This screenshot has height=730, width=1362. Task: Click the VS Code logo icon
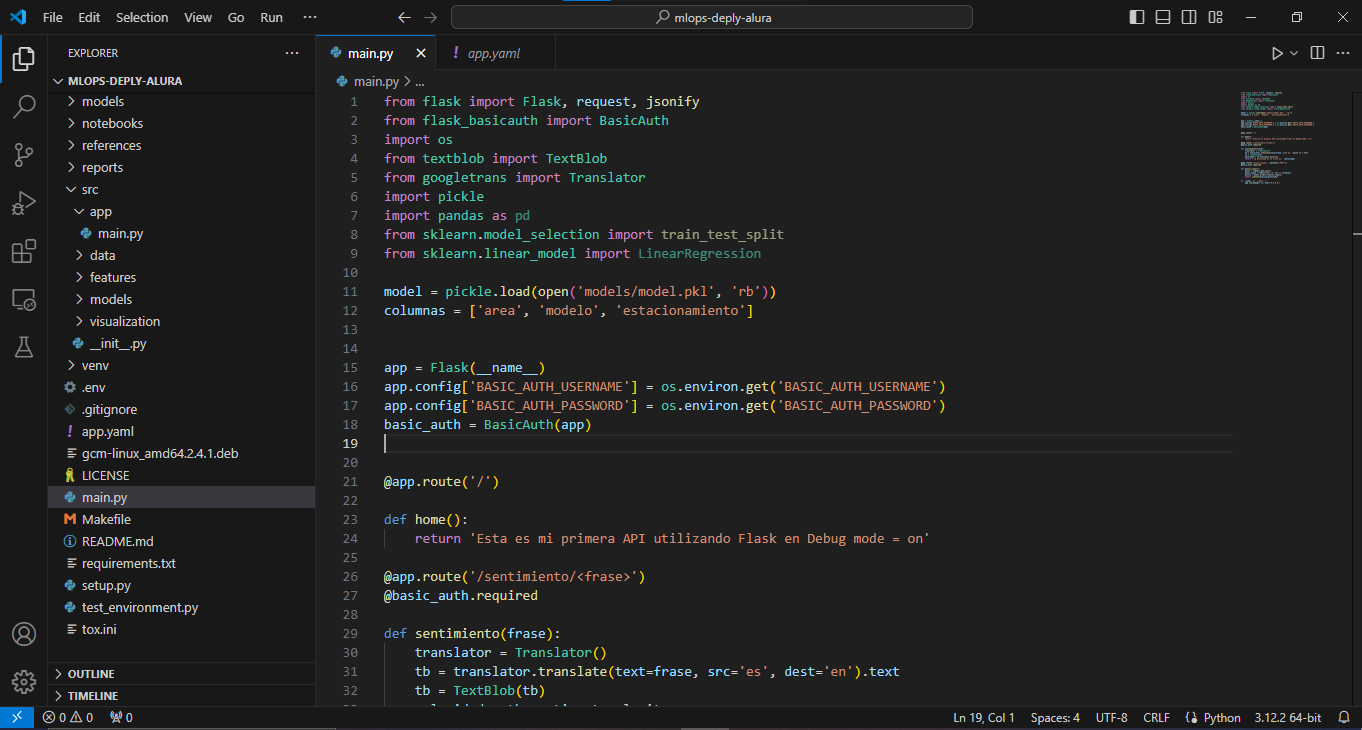[x=18, y=17]
